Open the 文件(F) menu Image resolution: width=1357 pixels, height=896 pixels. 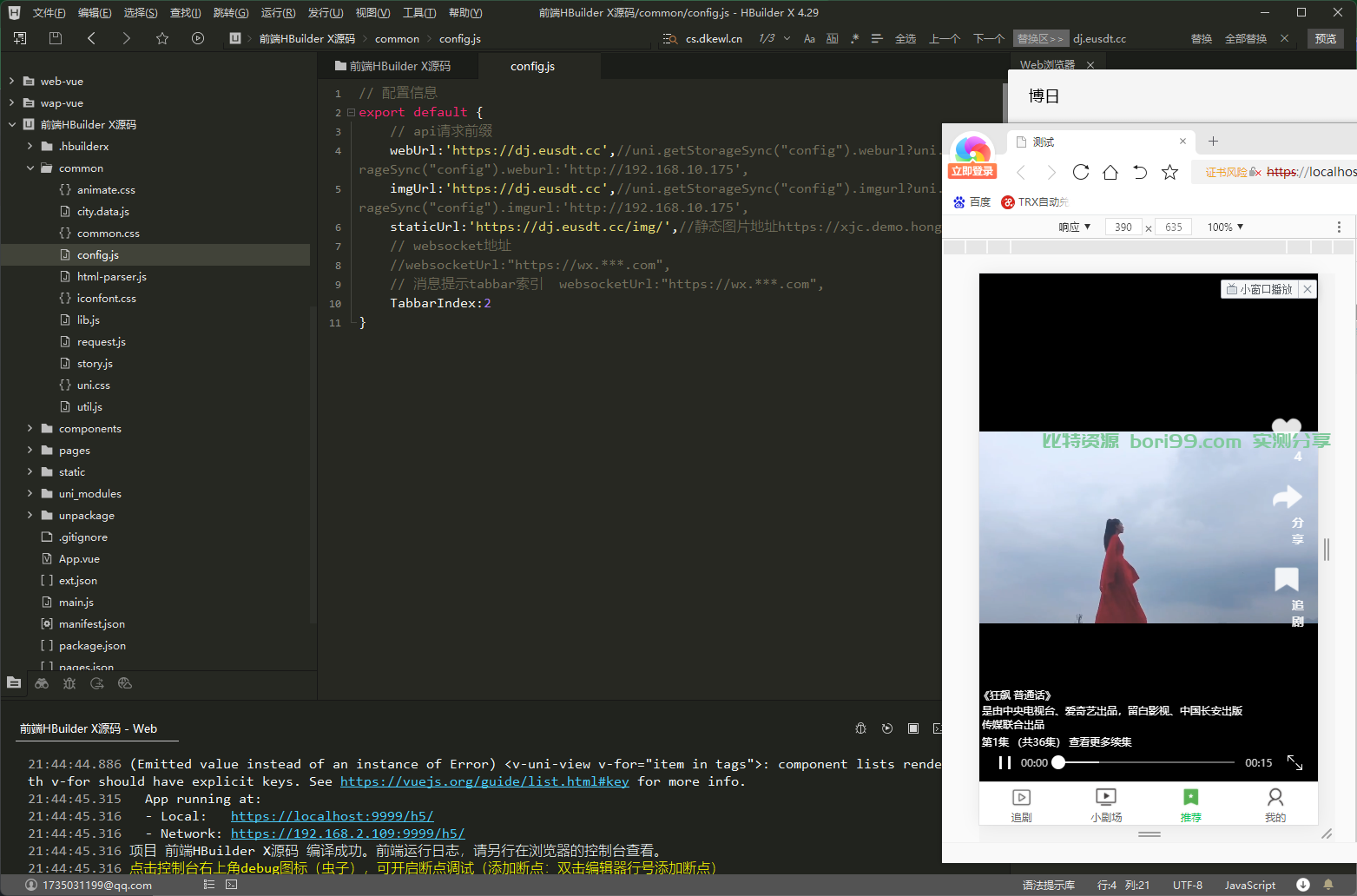(x=49, y=12)
